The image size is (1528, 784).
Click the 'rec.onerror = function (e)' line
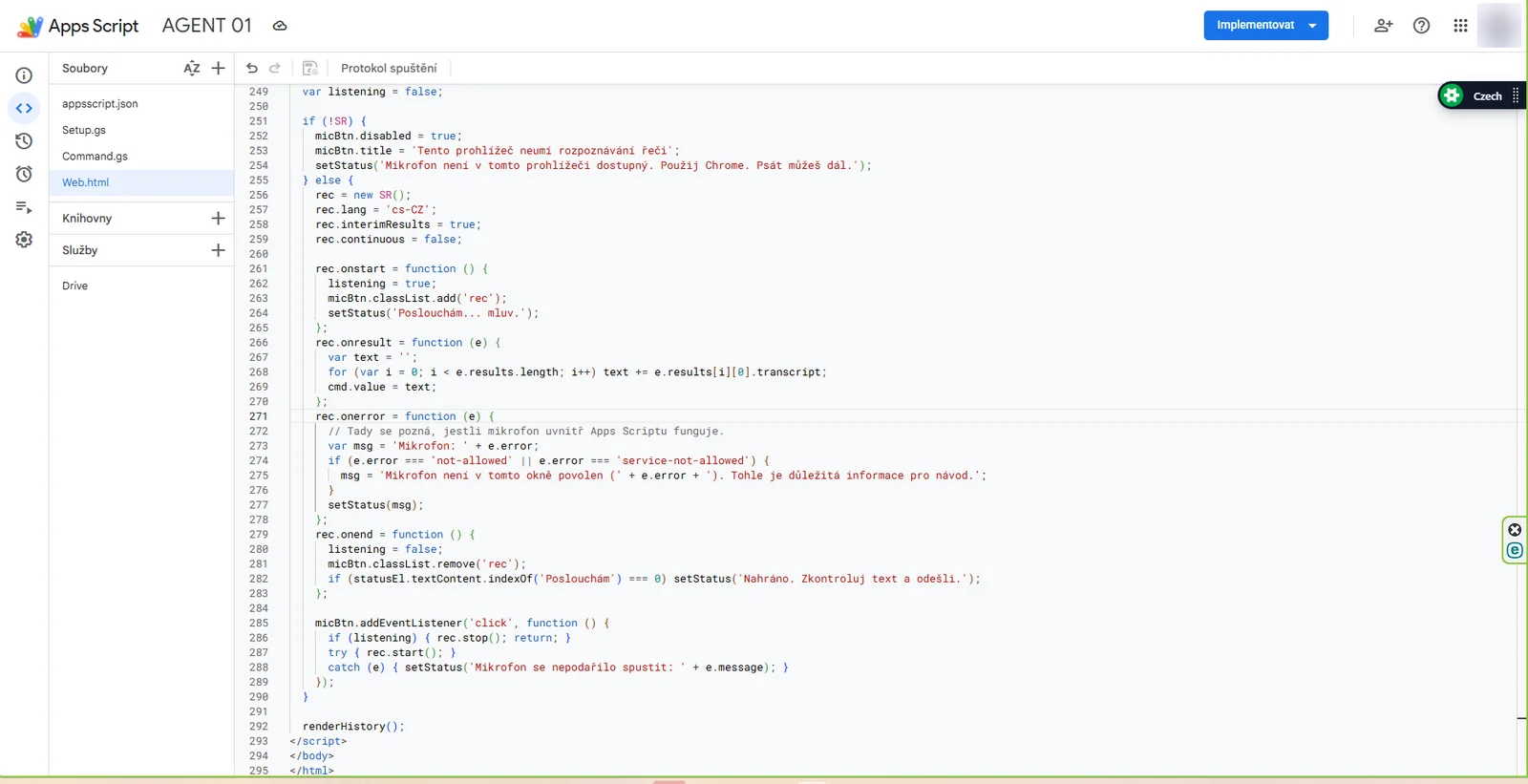pos(405,416)
